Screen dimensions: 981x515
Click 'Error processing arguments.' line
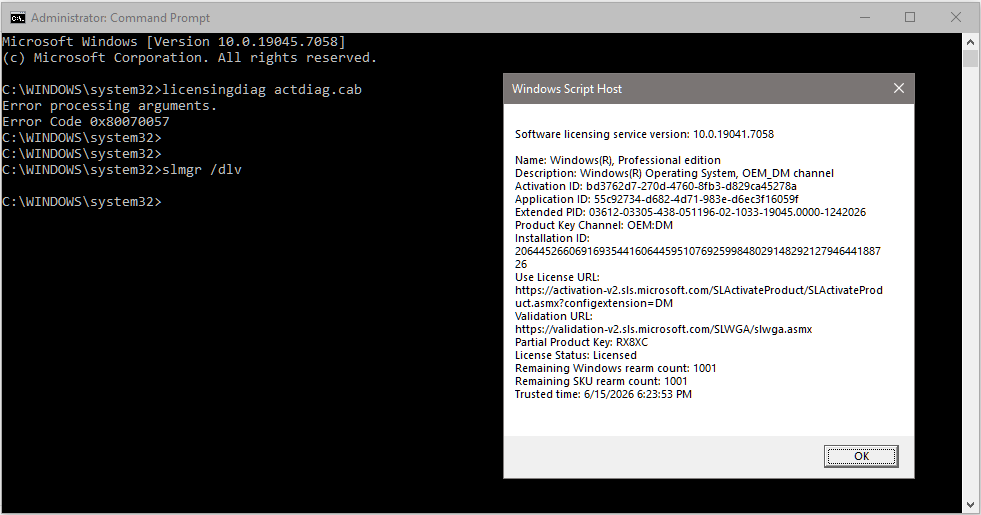point(109,106)
